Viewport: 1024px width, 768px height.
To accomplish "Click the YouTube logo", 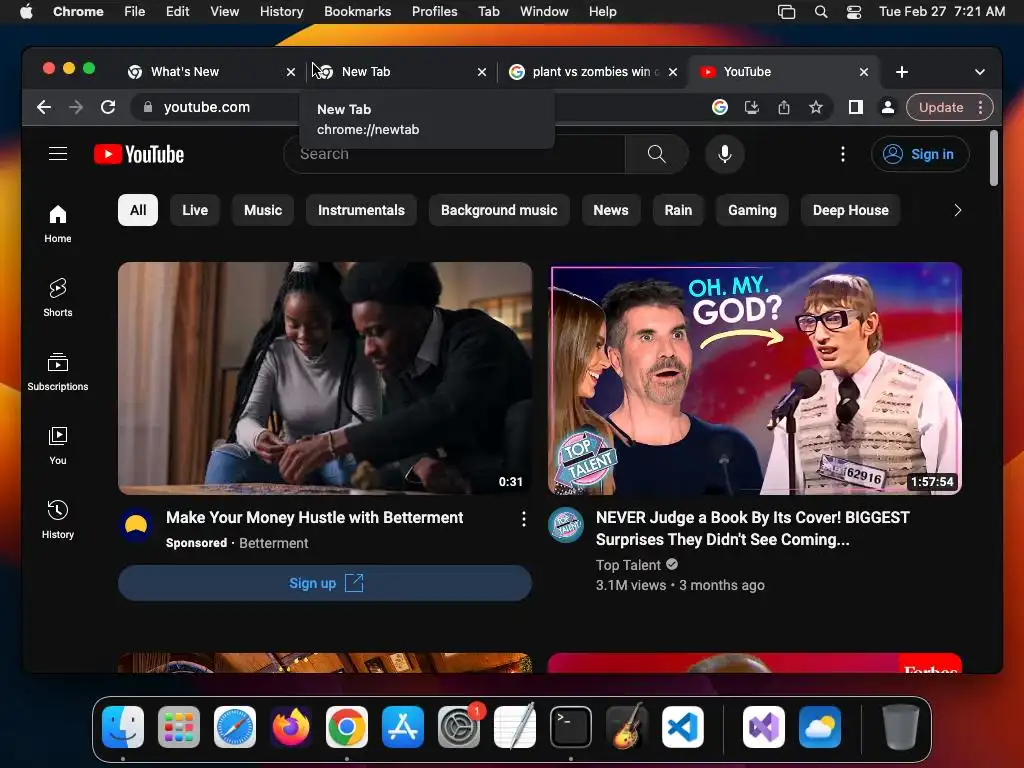I will coord(139,154).
